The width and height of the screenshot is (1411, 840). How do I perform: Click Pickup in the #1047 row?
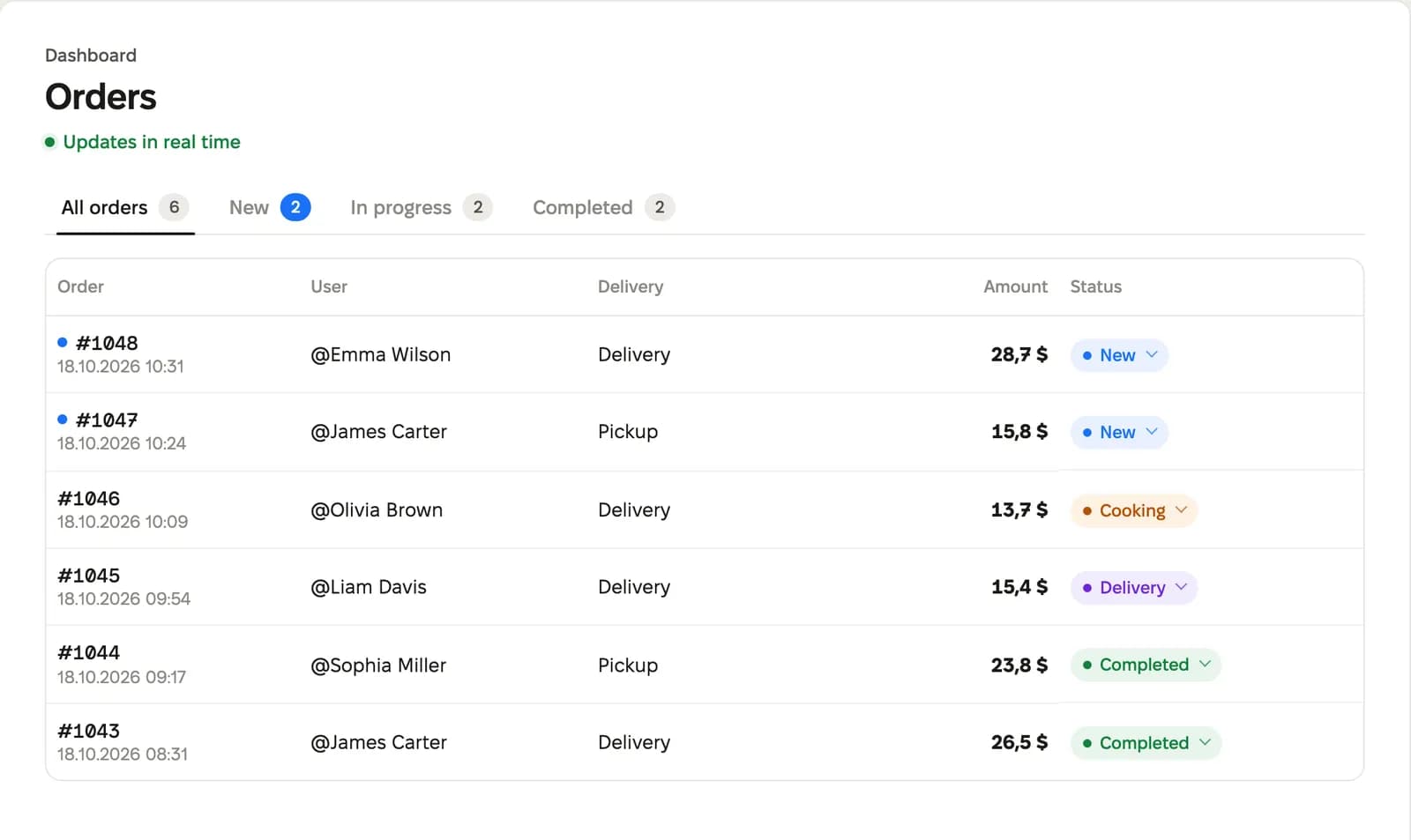[628, 432]
